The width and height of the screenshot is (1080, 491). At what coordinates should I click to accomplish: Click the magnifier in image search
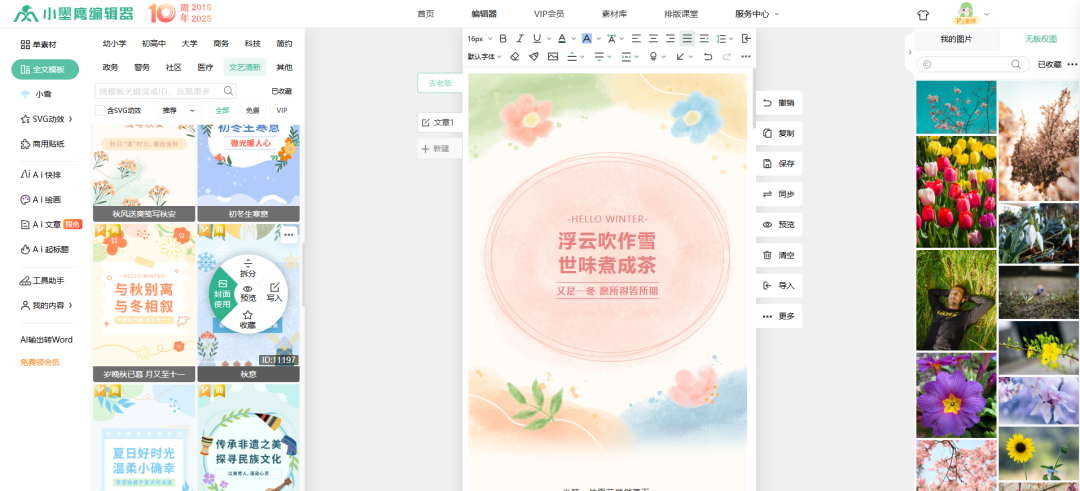coord(1016,64)
